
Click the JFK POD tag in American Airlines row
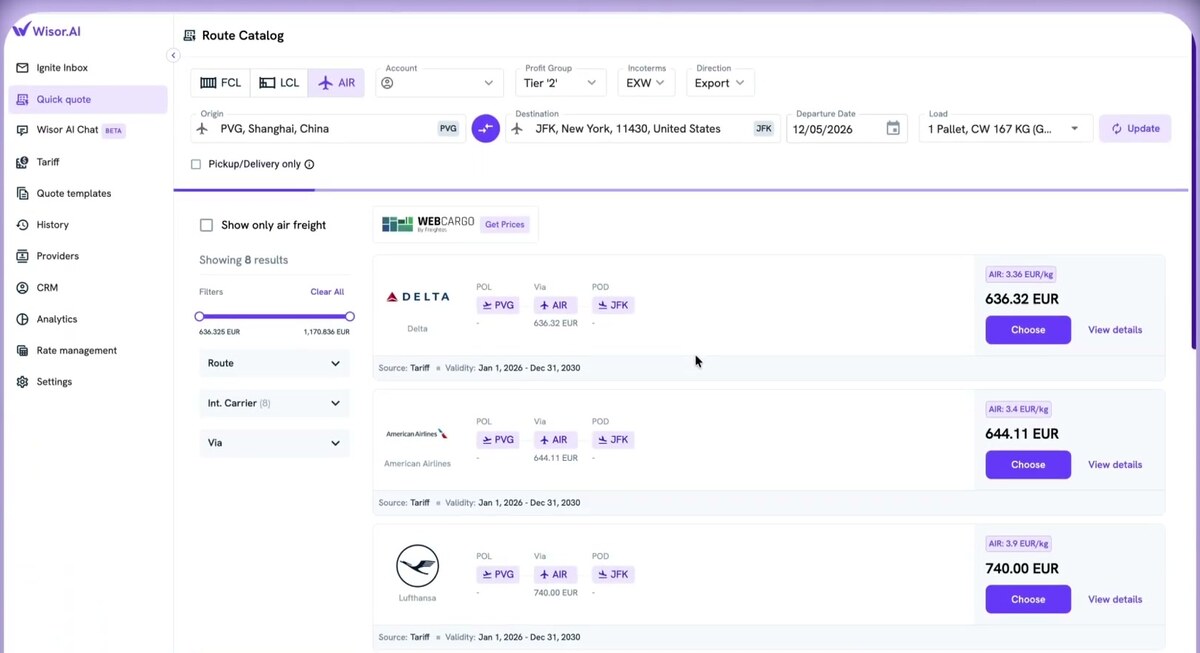(613, 440)
